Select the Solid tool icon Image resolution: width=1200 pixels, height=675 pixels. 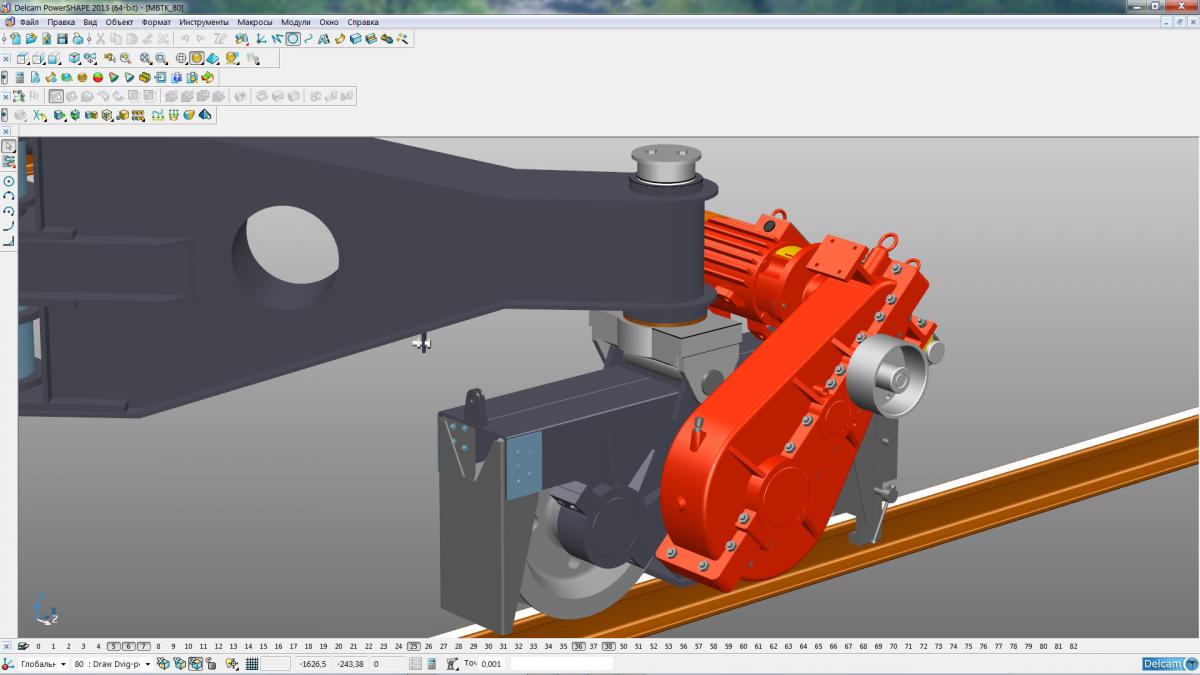(355, 39)
